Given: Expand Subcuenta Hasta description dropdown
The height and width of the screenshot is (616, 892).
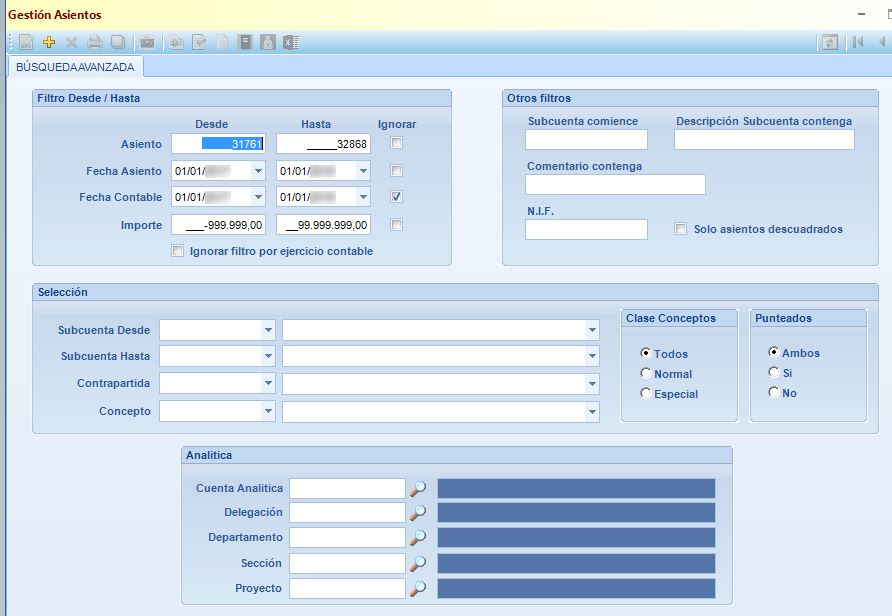Looking at the screenshot, I should click(x=592, y=356).
